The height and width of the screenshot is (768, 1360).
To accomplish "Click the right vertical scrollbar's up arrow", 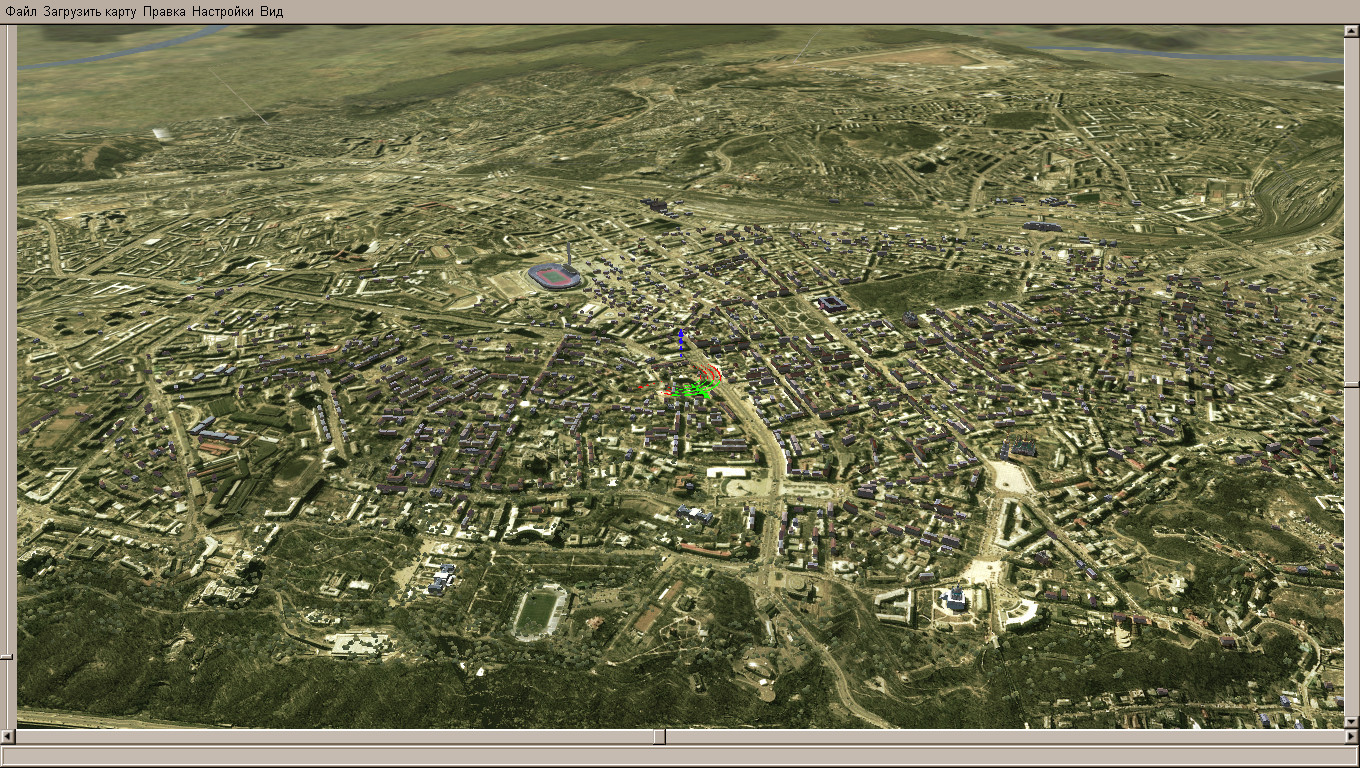I will pyautogui.click(x=1351, y=32).
